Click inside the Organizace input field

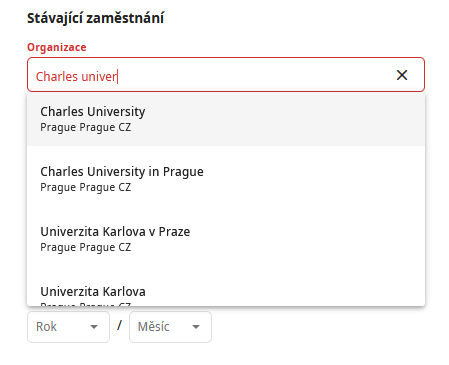[x=226, y=75]
